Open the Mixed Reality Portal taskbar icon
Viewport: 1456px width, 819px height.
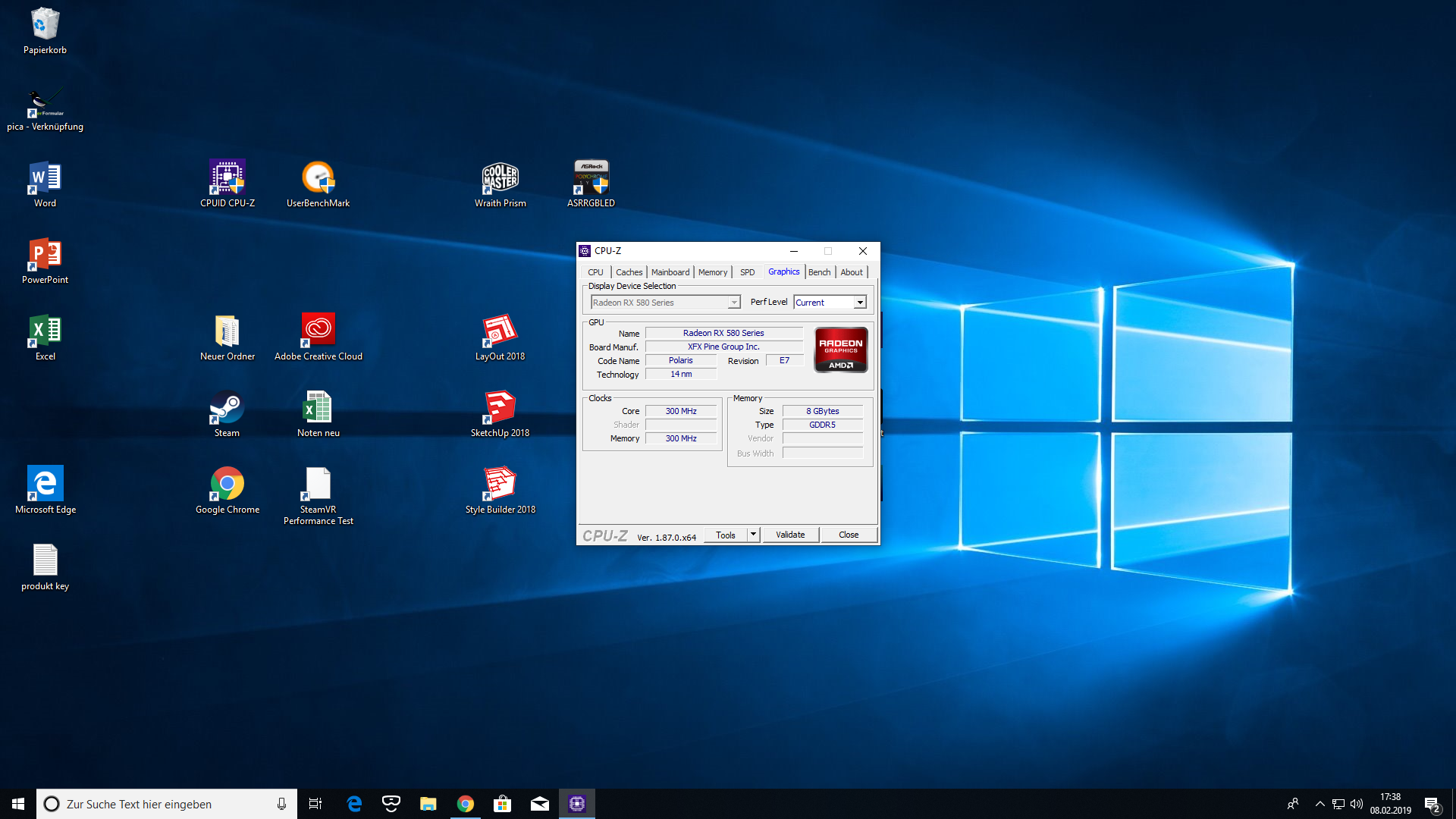pyautogui.click(x=391, y=804)
